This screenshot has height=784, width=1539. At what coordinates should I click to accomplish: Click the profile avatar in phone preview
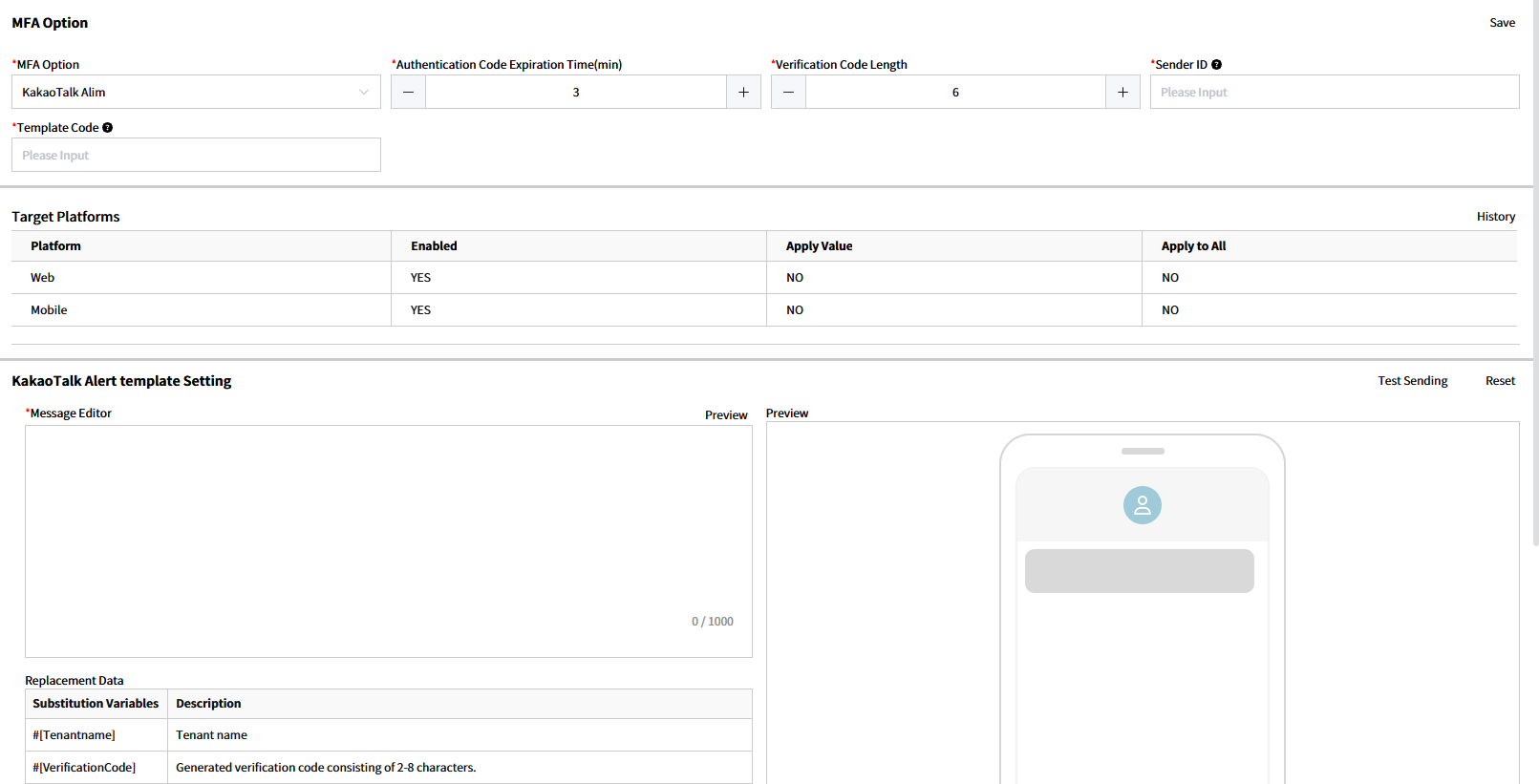[1142, 505]
